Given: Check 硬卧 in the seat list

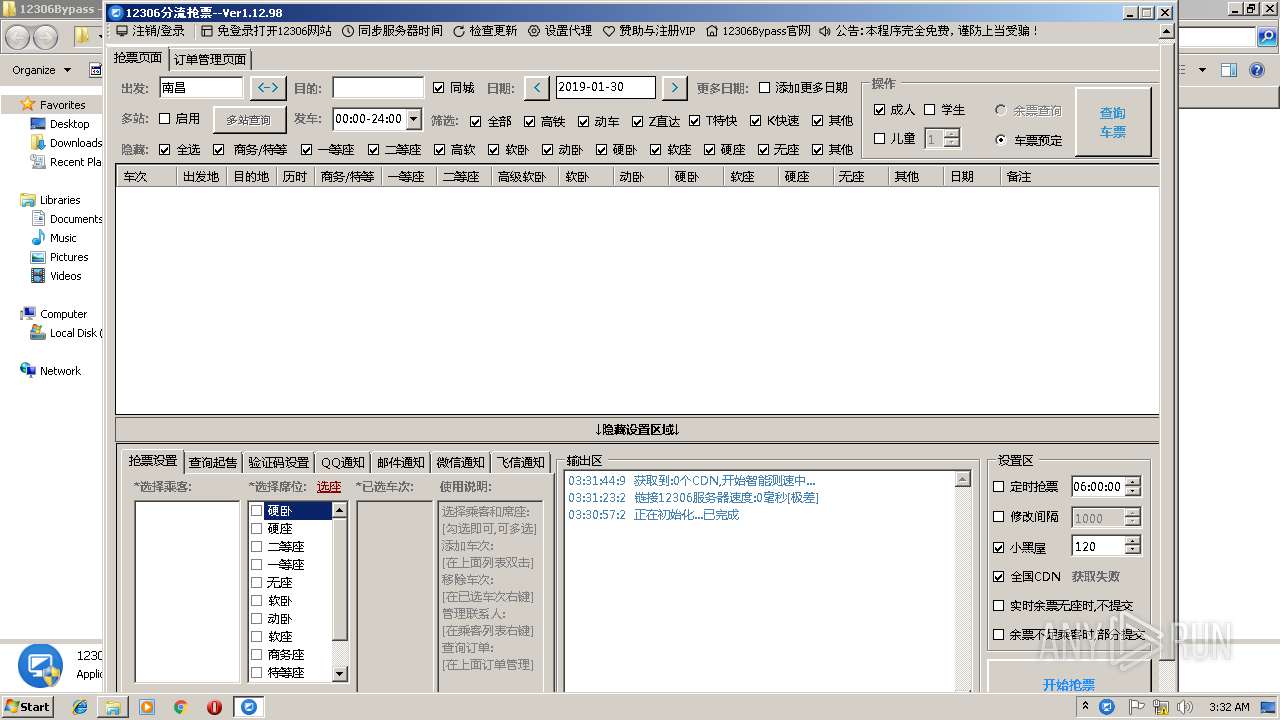Looking at the screenshot, I should tap(257, 511).
